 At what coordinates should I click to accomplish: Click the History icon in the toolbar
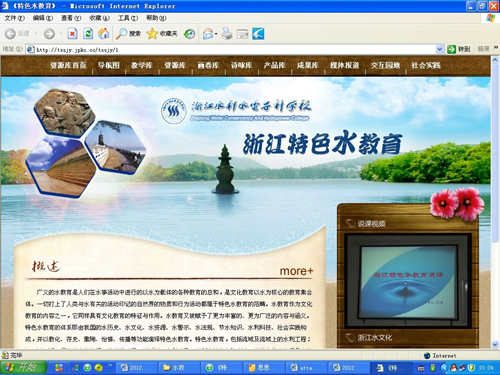click(189, 34)
